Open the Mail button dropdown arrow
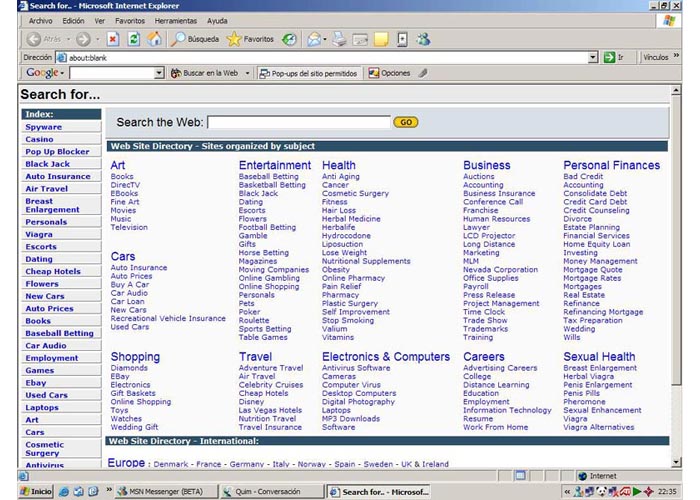Viewport: 700px width, 500px height. (325, 39)
